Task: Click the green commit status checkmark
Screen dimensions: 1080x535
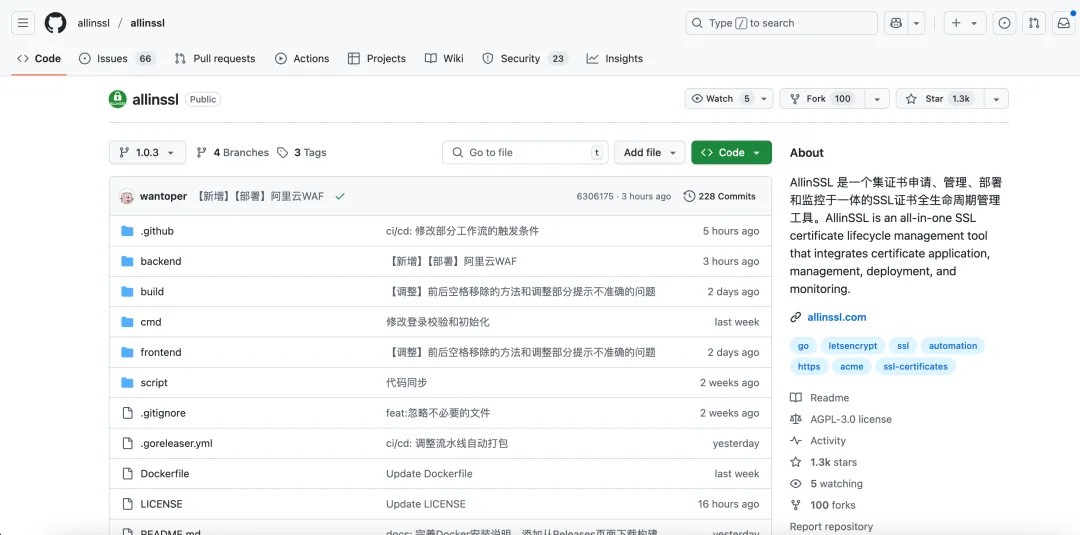Action: click(340, 197)
